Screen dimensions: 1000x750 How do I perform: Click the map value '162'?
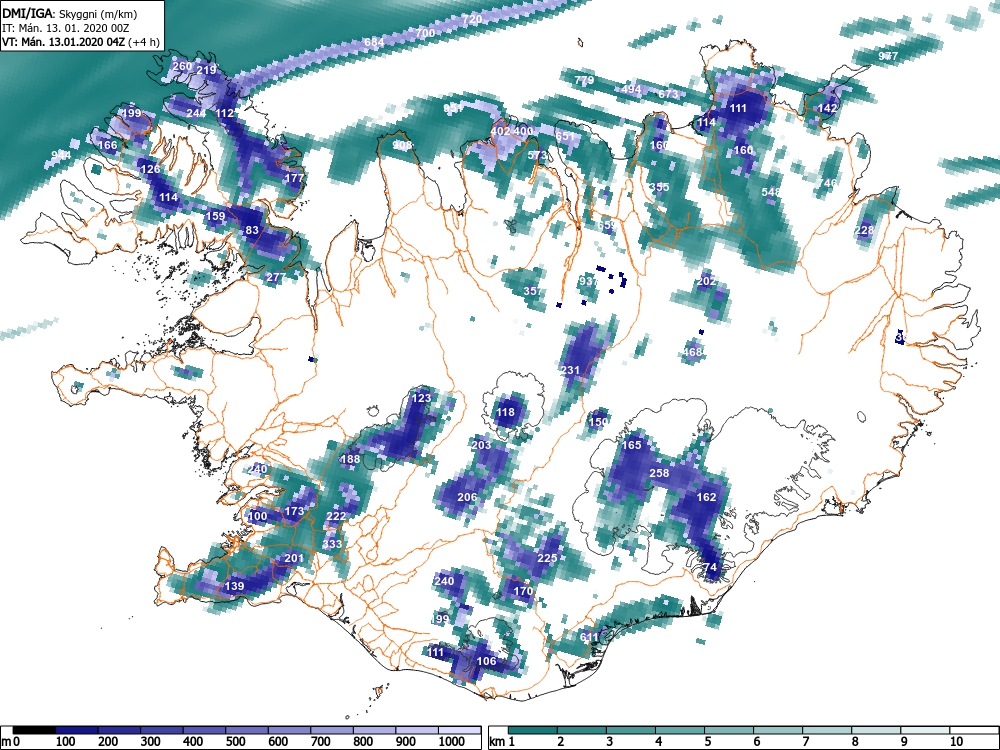[706, 497]
